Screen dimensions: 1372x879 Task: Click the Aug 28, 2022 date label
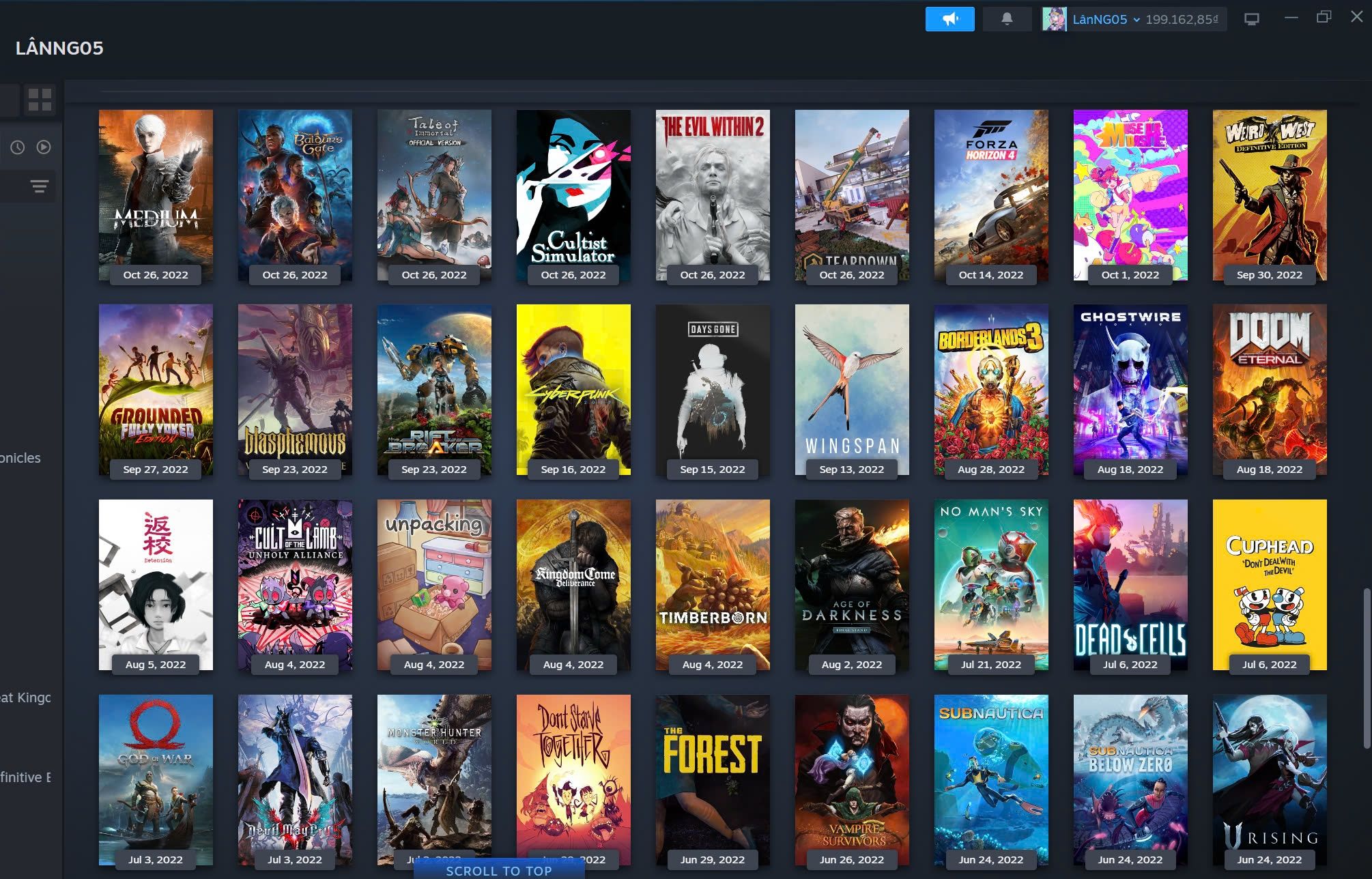coord(991,469)
